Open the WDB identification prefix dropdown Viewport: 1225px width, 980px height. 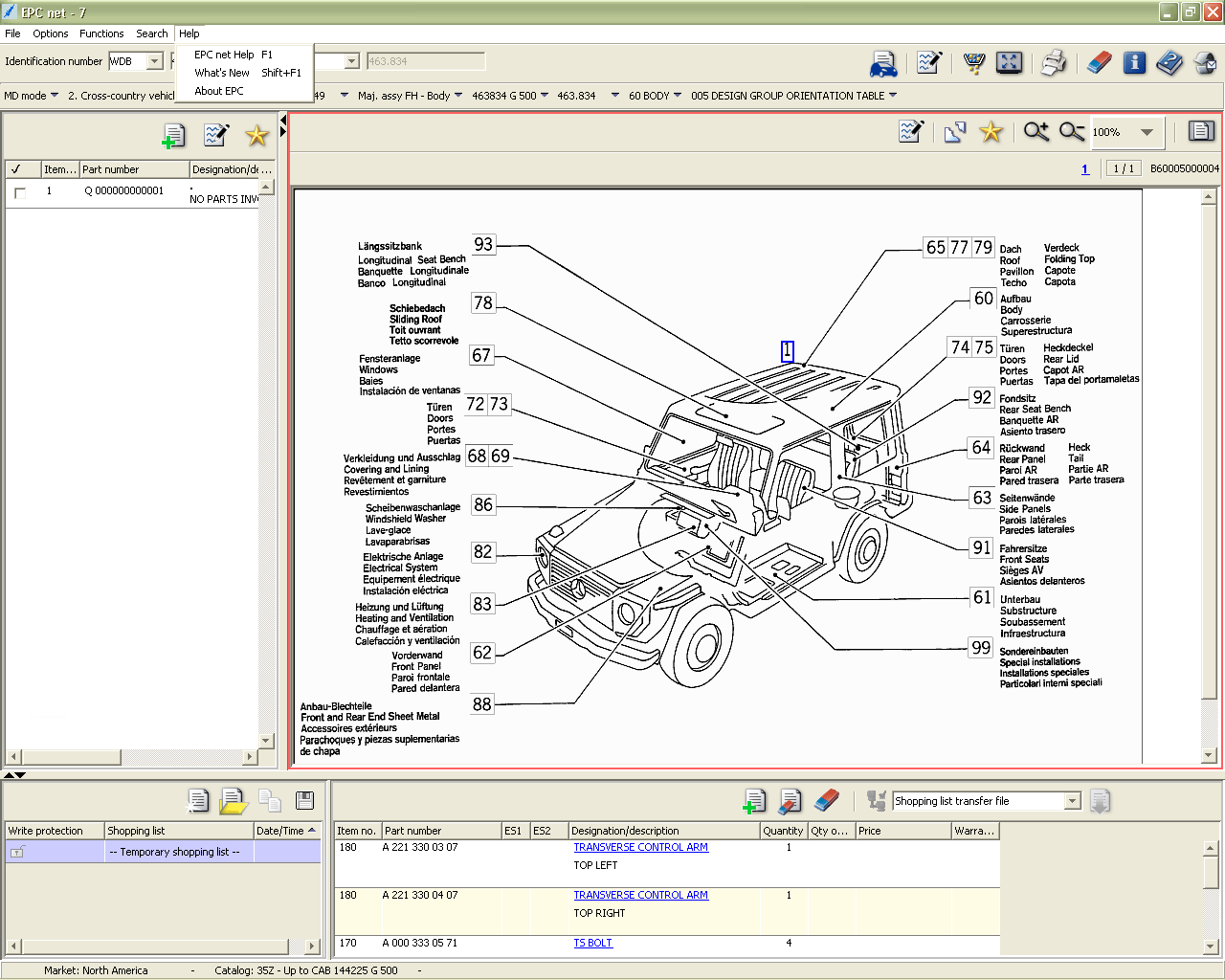point(155,61)
